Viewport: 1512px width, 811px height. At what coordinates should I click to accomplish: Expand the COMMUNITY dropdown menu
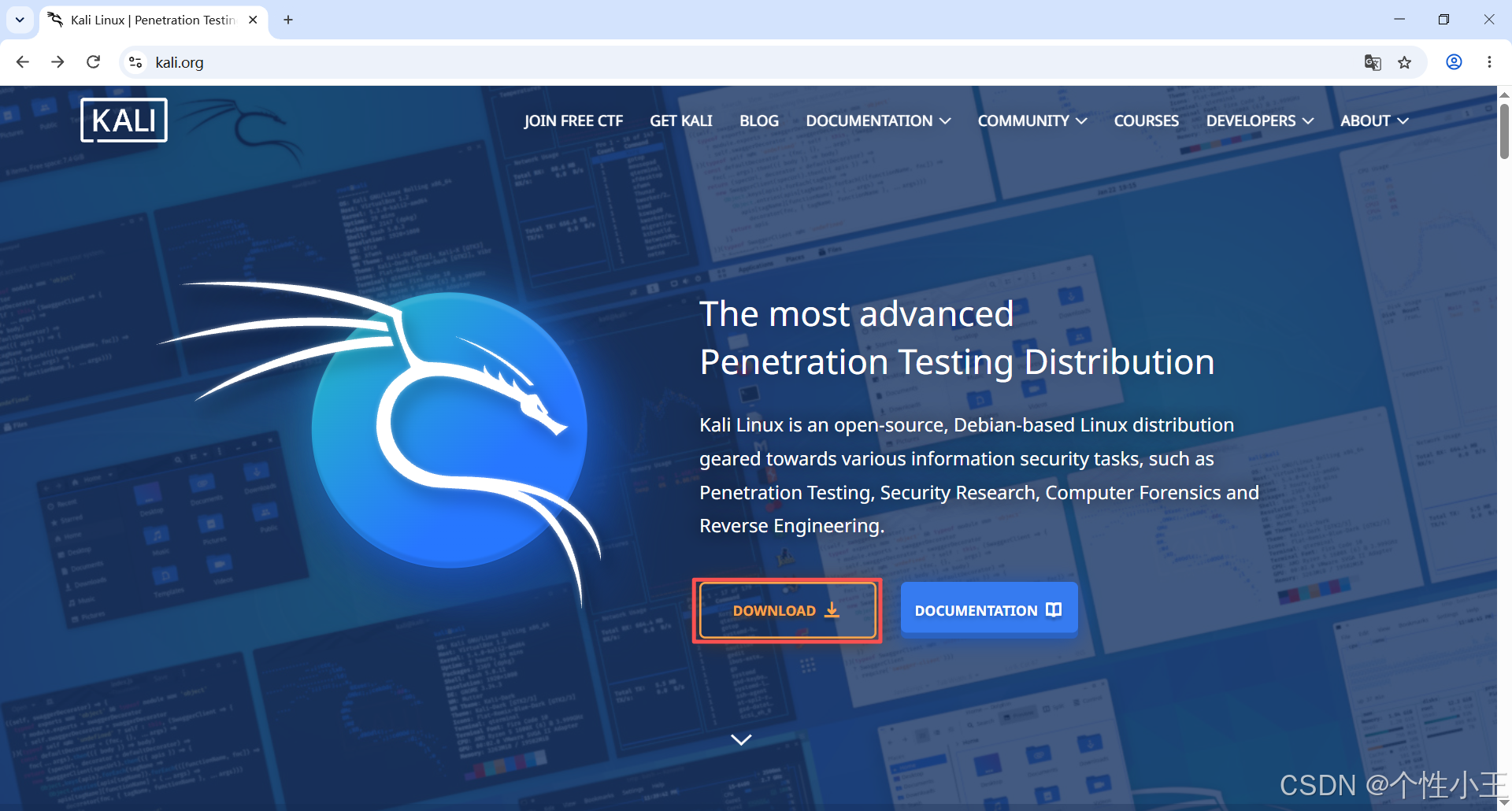[x=1032, y=120]
